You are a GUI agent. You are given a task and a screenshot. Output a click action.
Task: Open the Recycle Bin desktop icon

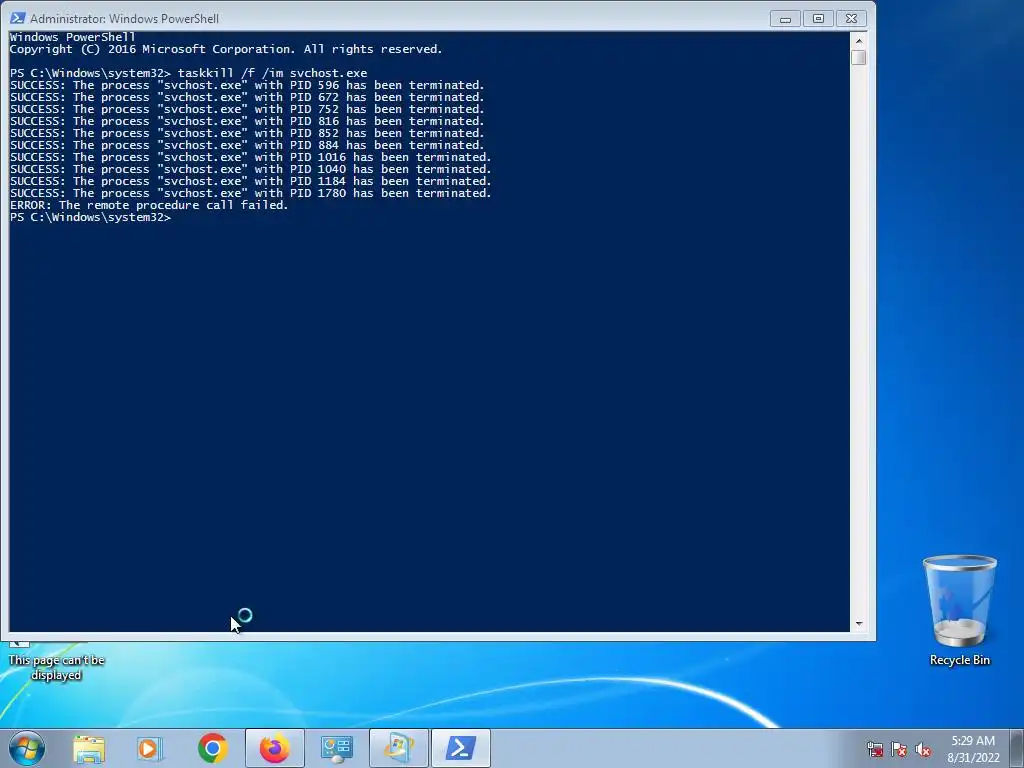click(x=959, y=610)
